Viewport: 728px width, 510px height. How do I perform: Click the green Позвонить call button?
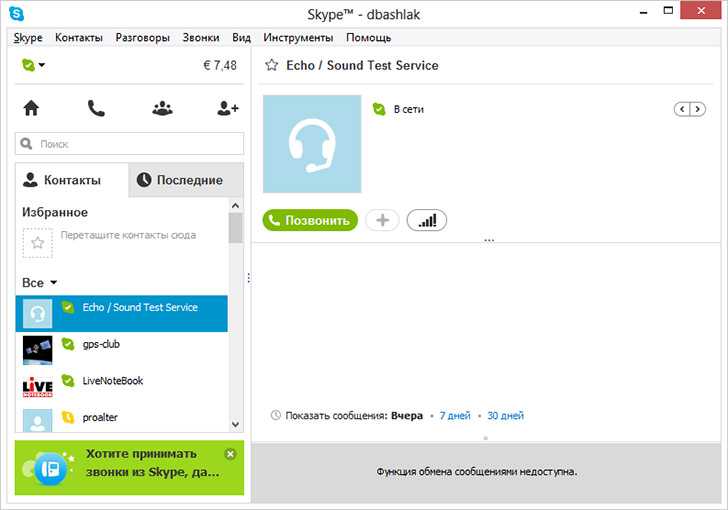coord(310,220)
